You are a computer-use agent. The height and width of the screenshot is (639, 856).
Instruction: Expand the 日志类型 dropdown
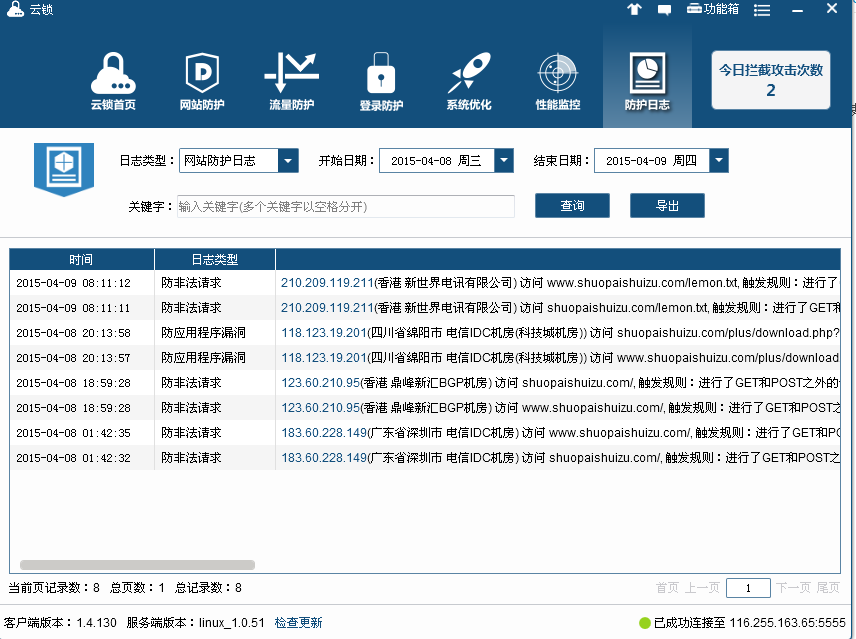coord(288,161)
